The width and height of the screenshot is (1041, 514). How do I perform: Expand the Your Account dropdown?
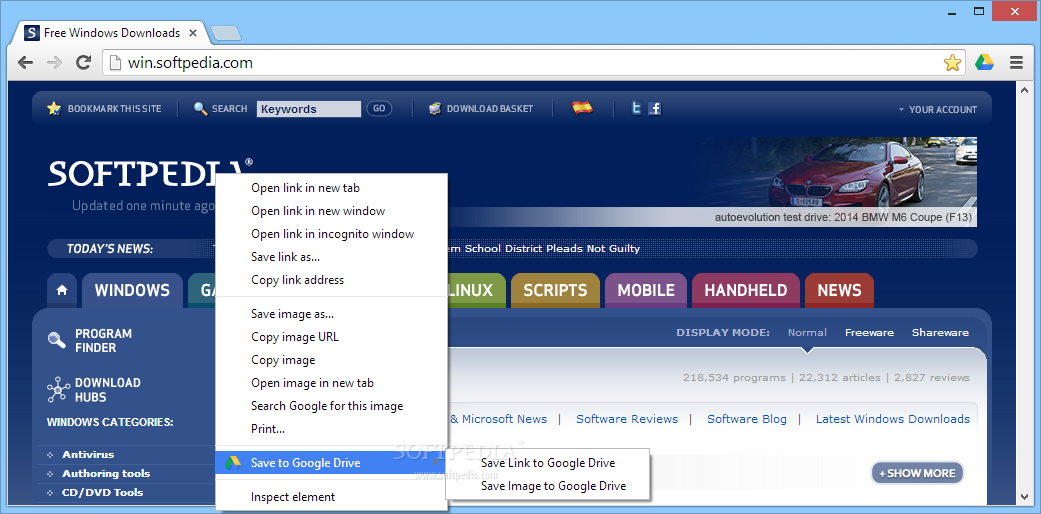[x=937, y=109]
